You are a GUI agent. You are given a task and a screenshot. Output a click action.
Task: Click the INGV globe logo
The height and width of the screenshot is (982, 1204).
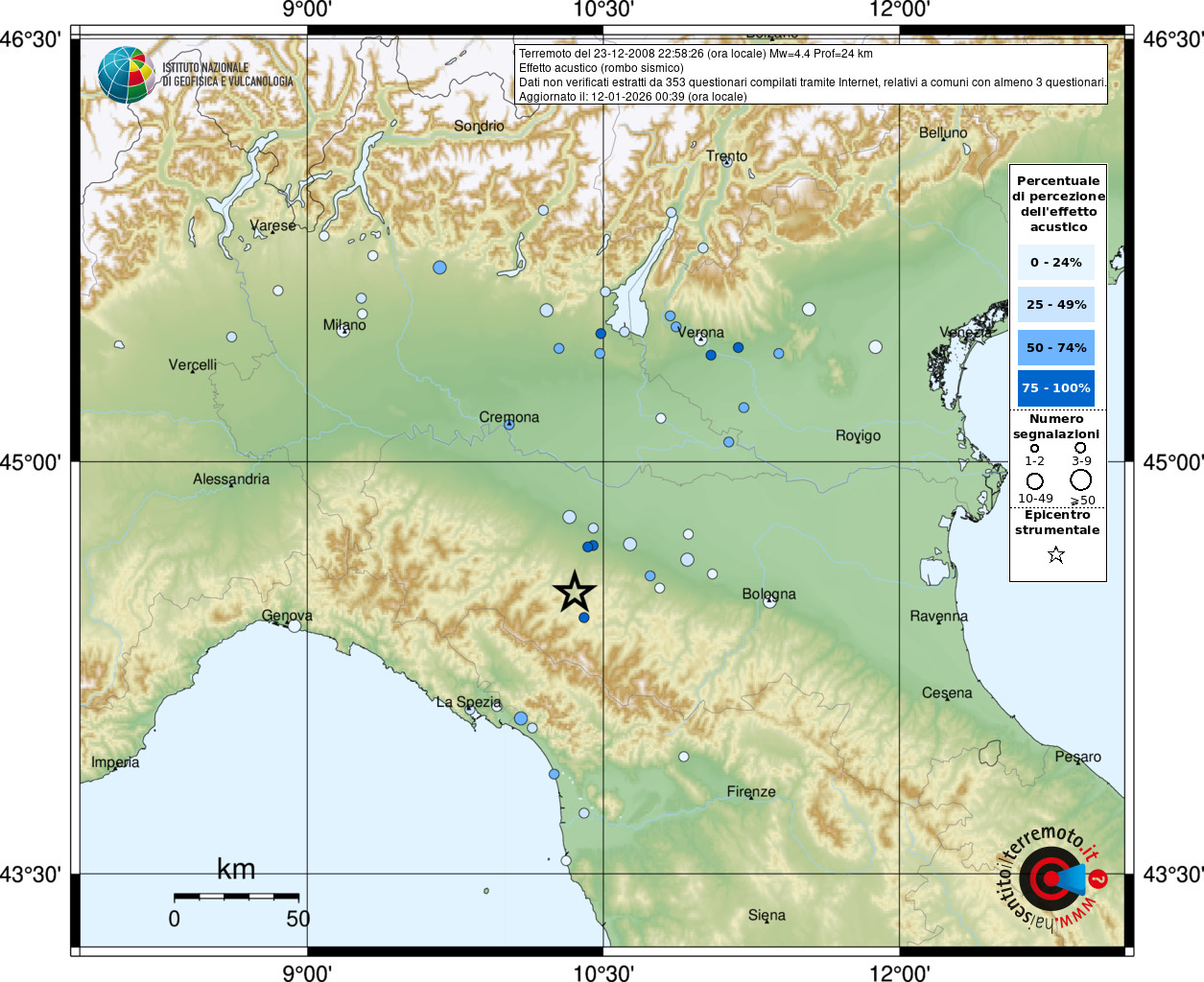coord(126,75)
